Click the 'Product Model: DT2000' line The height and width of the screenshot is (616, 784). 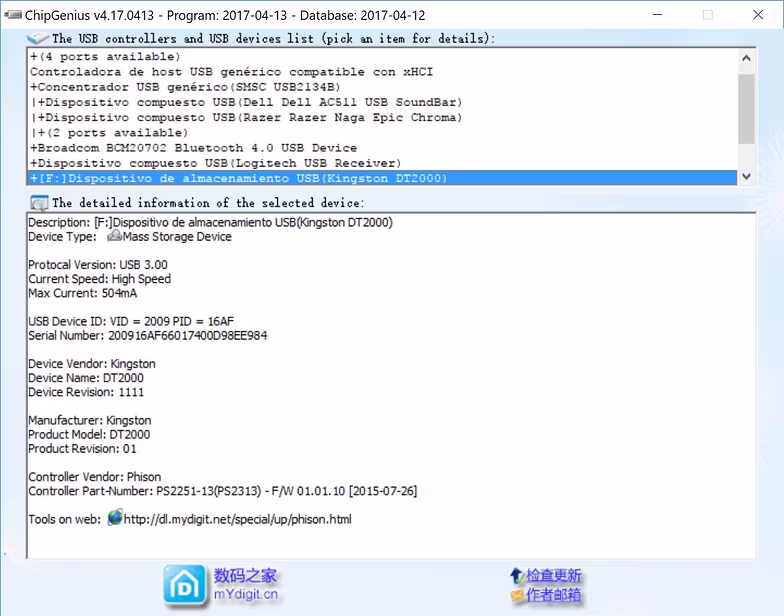coord(89,434)
